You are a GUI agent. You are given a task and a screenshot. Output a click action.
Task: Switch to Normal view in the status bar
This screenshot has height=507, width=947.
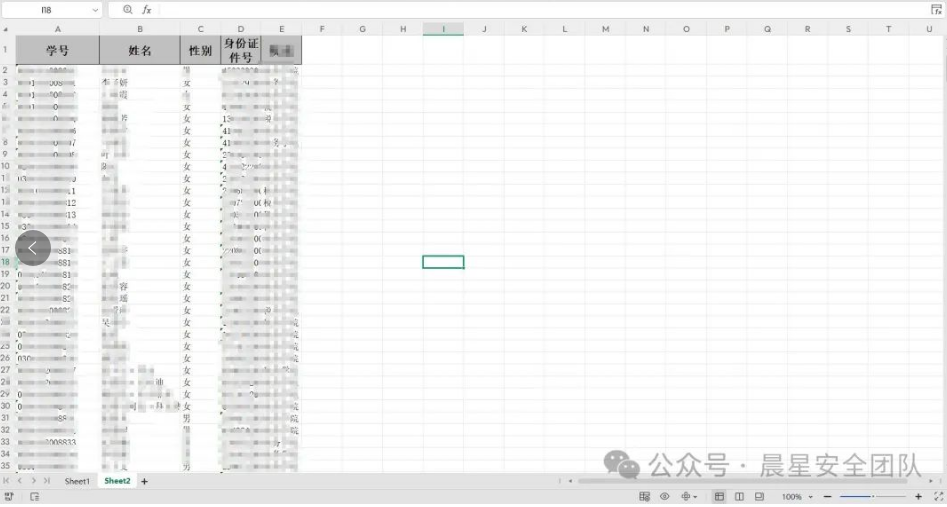(x=719, y=497)
